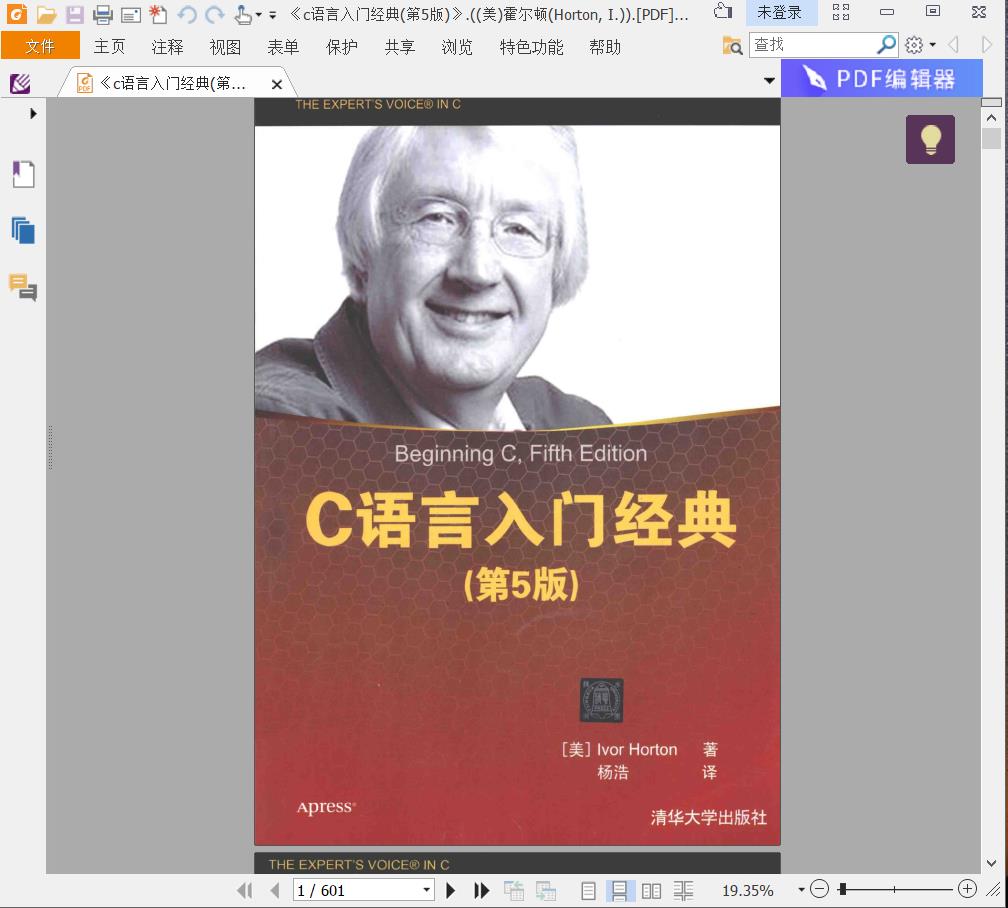
Task: Open search settings gear icon
Action: pos(914,44)
